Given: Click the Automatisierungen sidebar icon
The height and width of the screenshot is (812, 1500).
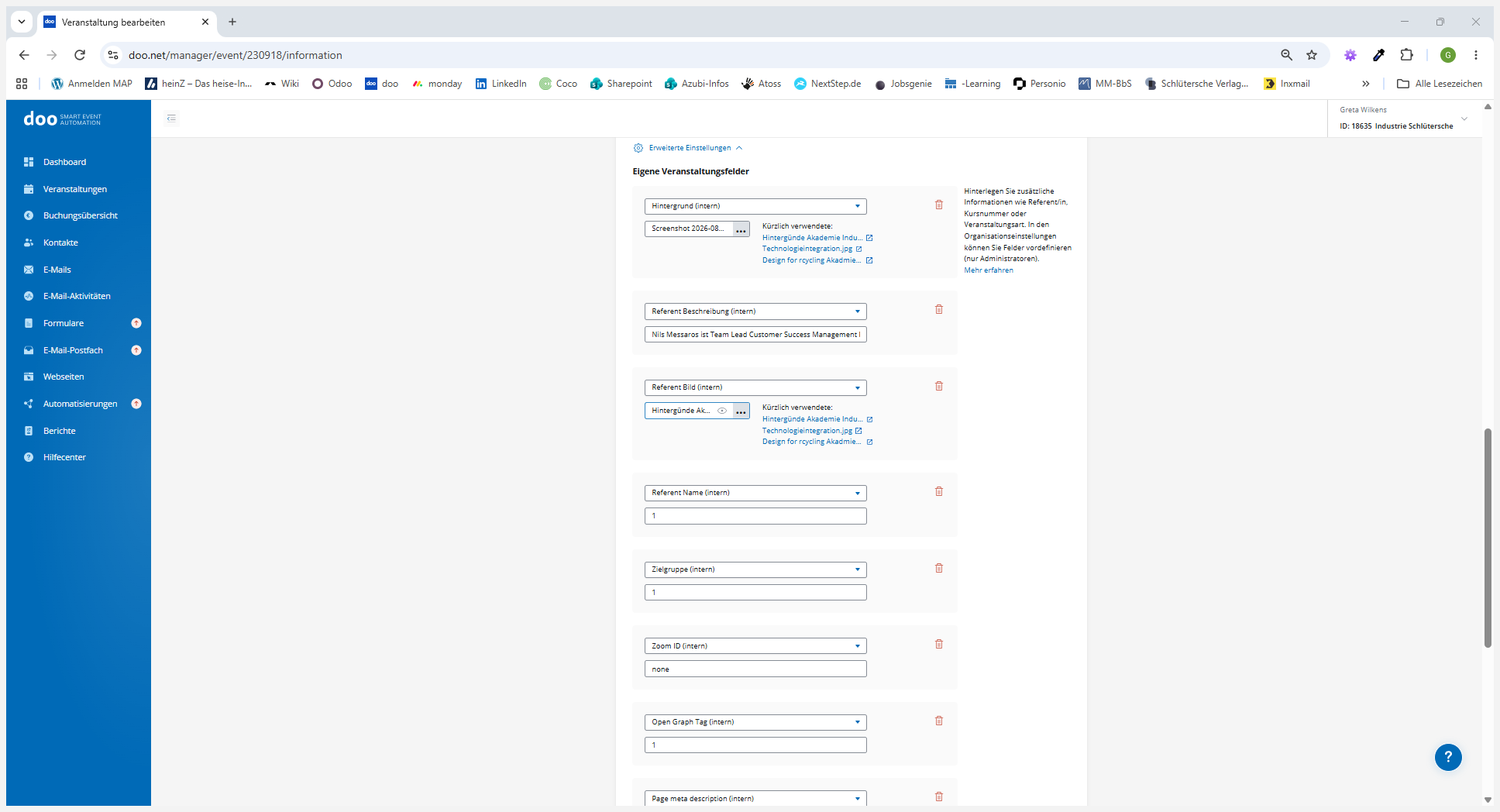Looking at the screenshot, I should 29,404.
